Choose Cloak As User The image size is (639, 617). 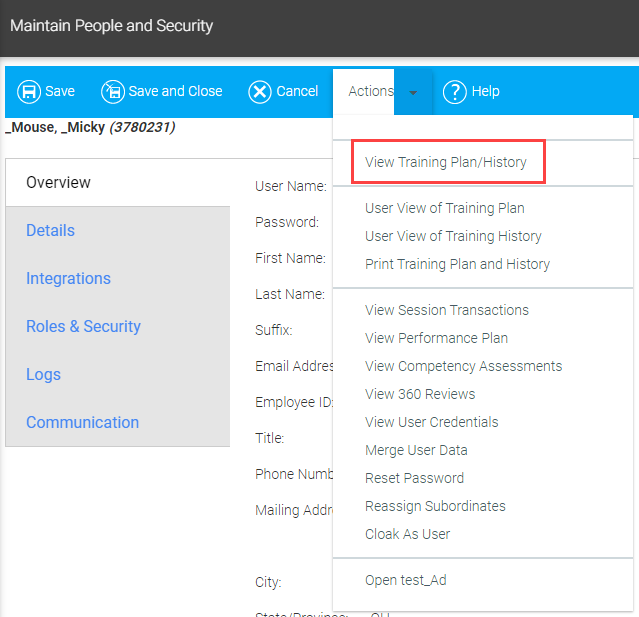408,534
